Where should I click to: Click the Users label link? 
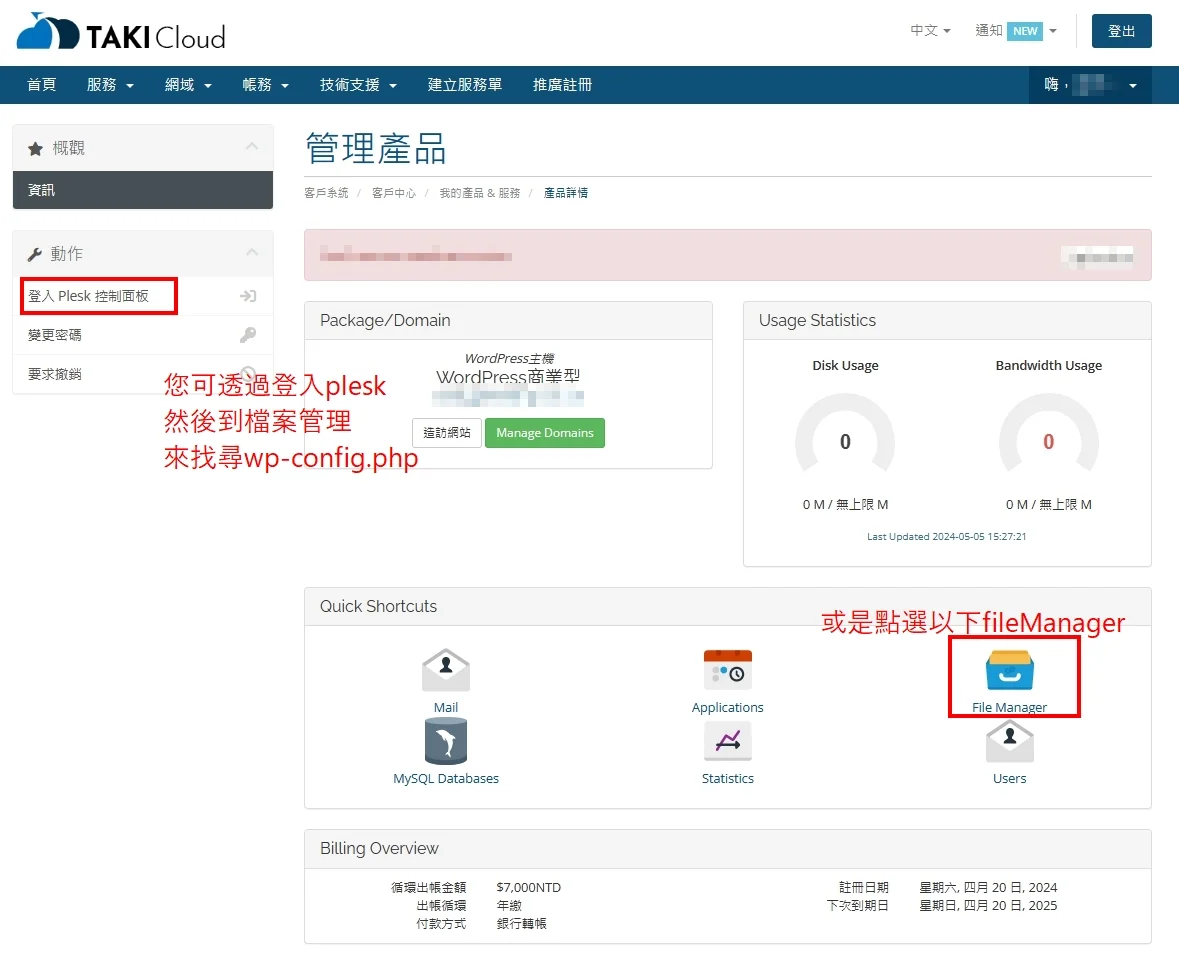click(1009, 779)
